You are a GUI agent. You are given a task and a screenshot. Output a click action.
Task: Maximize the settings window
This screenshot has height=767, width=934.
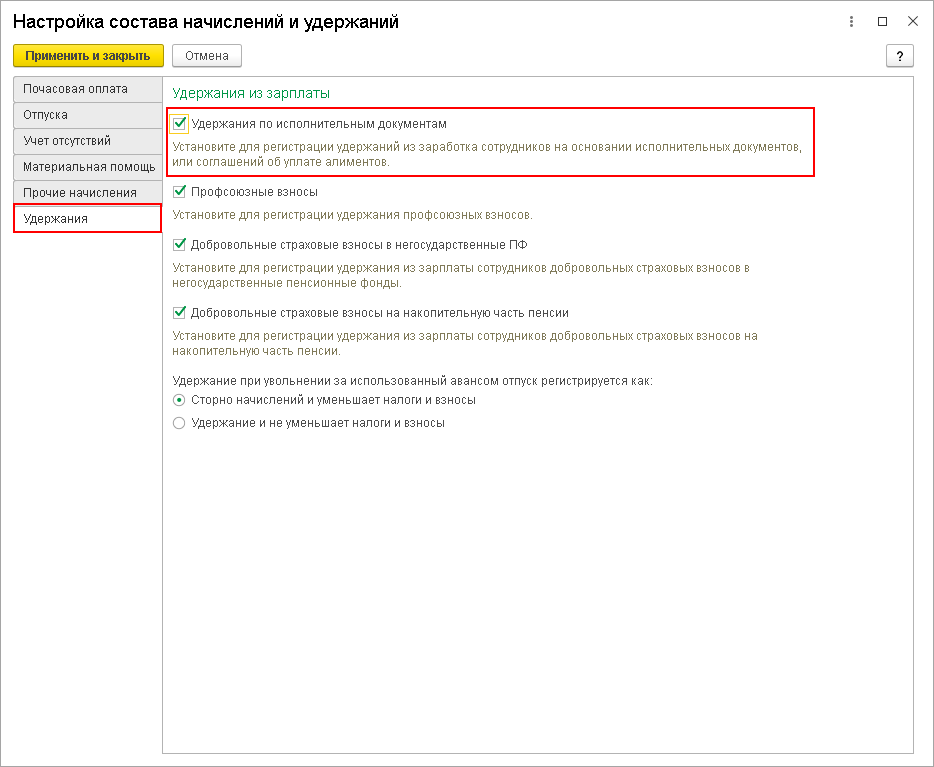(x=882, y=21)
